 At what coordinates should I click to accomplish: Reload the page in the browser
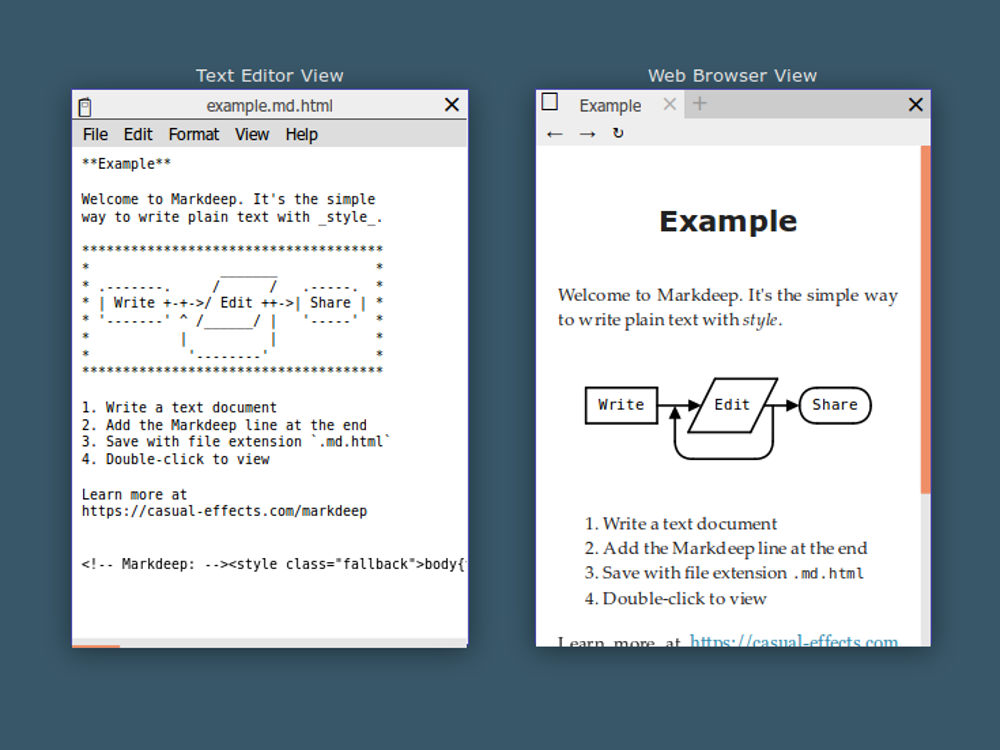tap(618, 133)
